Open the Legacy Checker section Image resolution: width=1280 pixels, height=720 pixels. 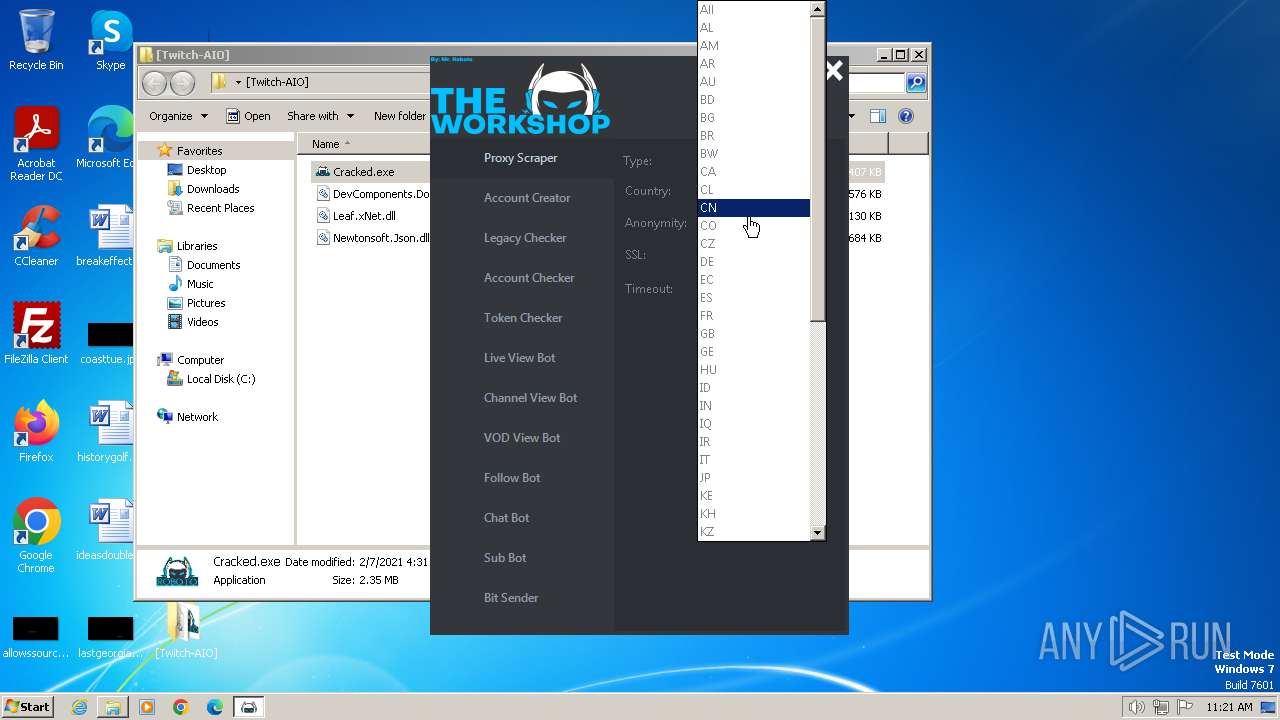tap(521, 238)
